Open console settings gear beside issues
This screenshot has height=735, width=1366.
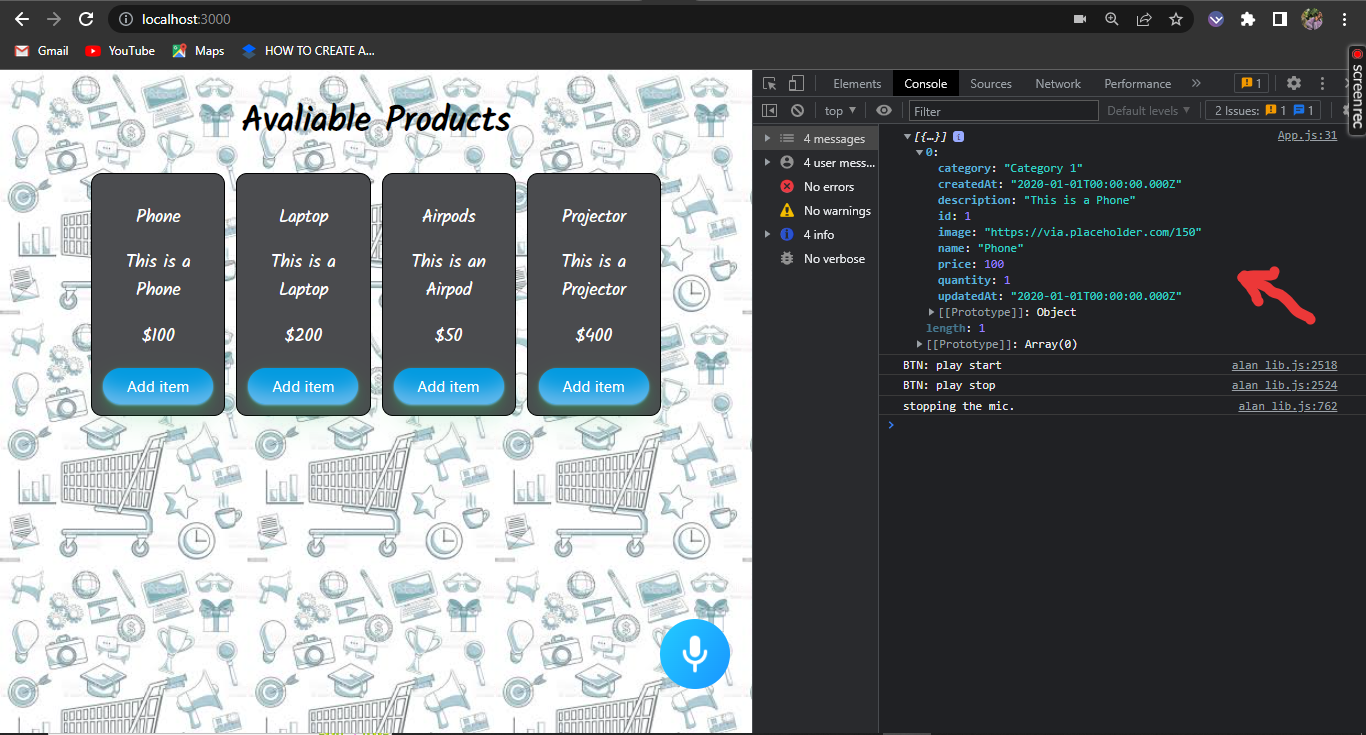tap(1346, 111)
